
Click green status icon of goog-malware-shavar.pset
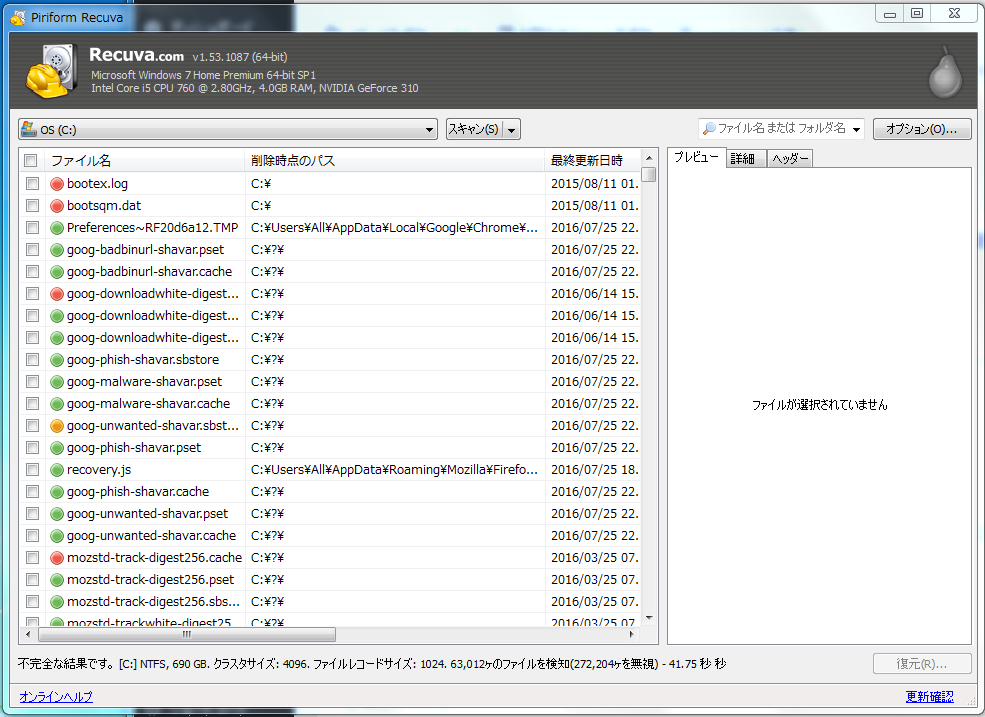[x=57, y=381]
